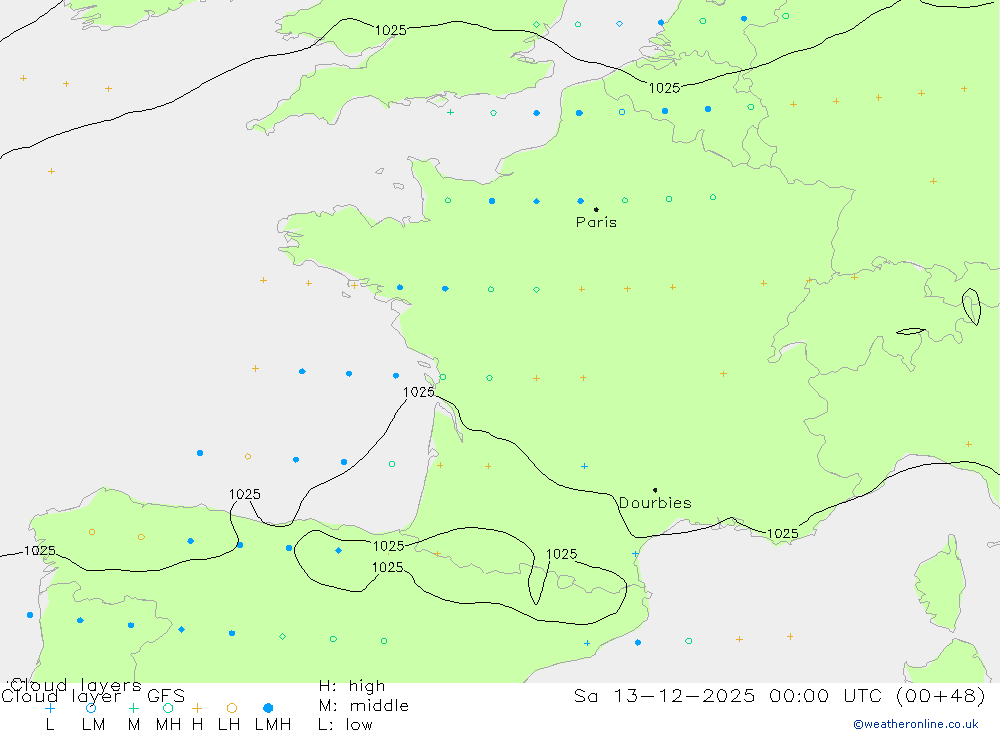Click the green plus M legend symbol
The image size is (1000, 733).
click(133, 708)
